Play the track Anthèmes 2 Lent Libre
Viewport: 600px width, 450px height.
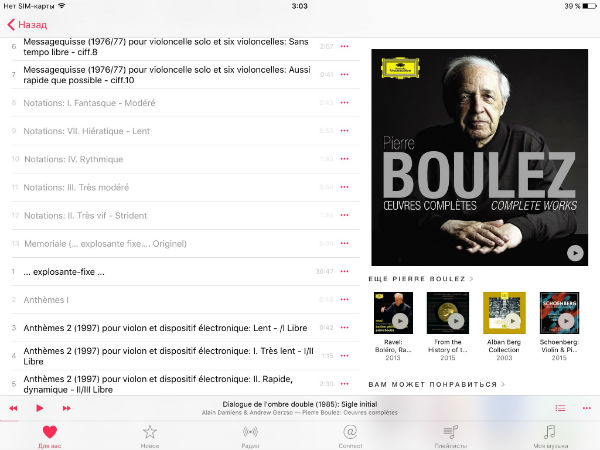click(x=165, y=328)
